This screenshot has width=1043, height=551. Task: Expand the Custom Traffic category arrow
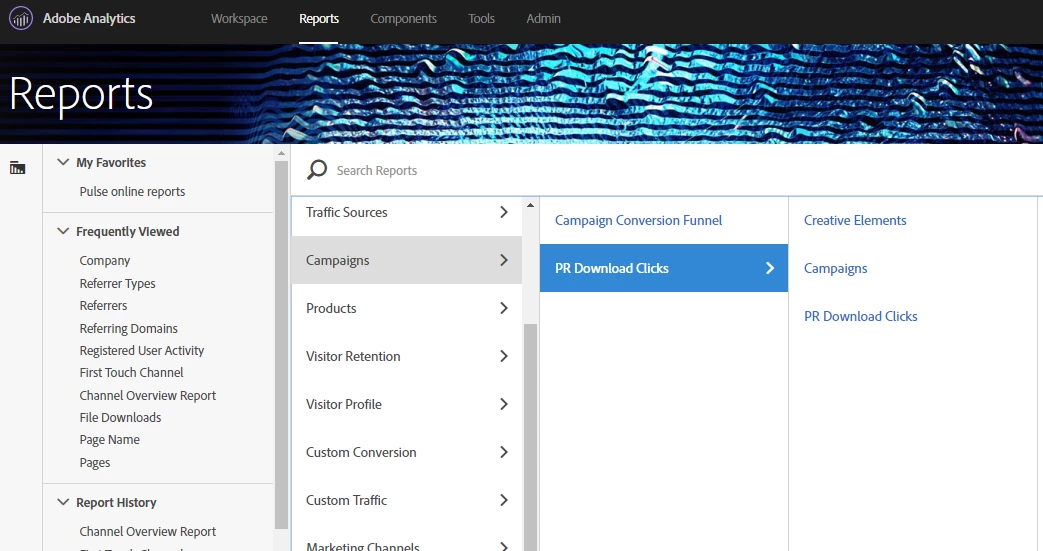pyautogui.click(x=504, y=500)
